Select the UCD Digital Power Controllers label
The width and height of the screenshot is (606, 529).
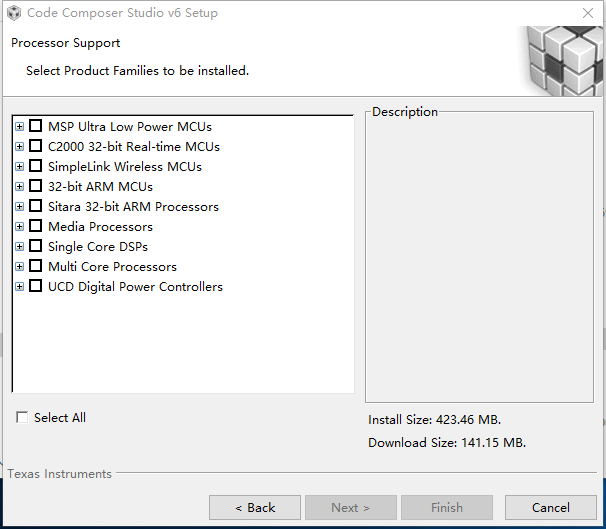(x=135, y=287)
